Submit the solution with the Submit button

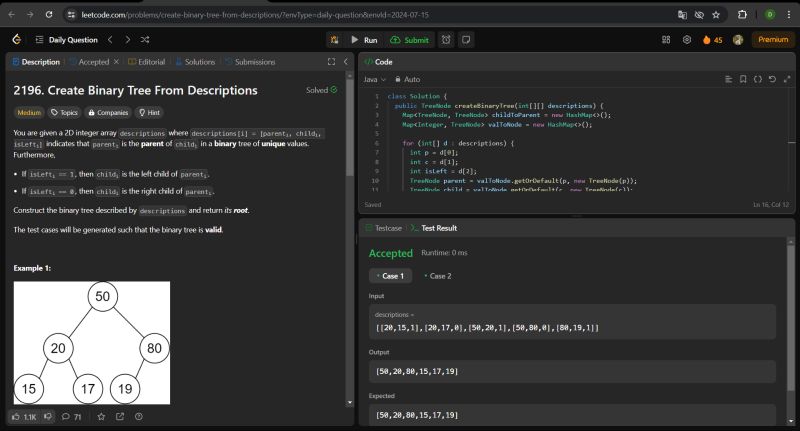409,40
